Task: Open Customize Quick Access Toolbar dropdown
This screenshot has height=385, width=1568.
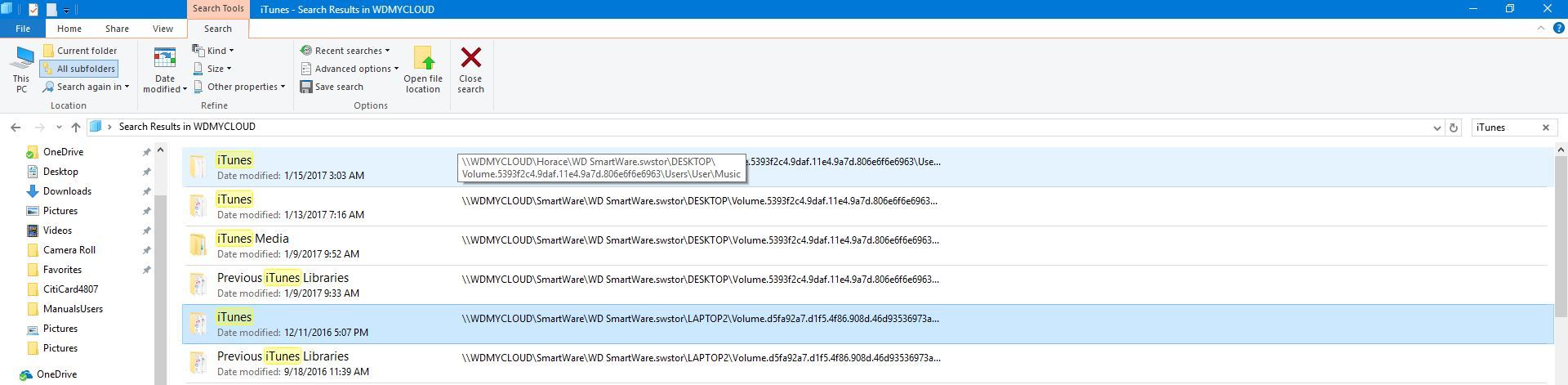Action: (68, 10)
